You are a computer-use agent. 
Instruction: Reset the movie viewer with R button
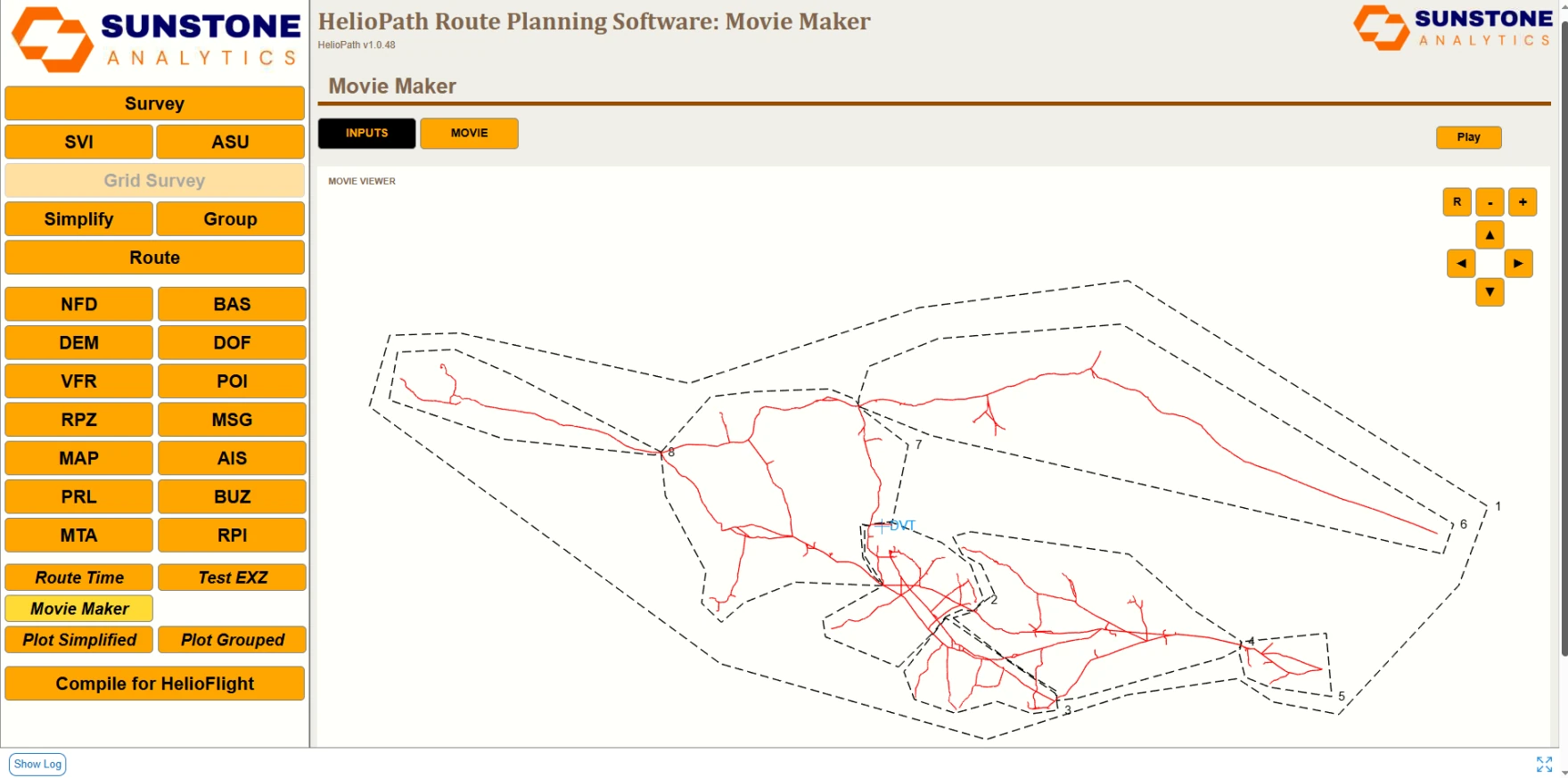coord(1457,202)
